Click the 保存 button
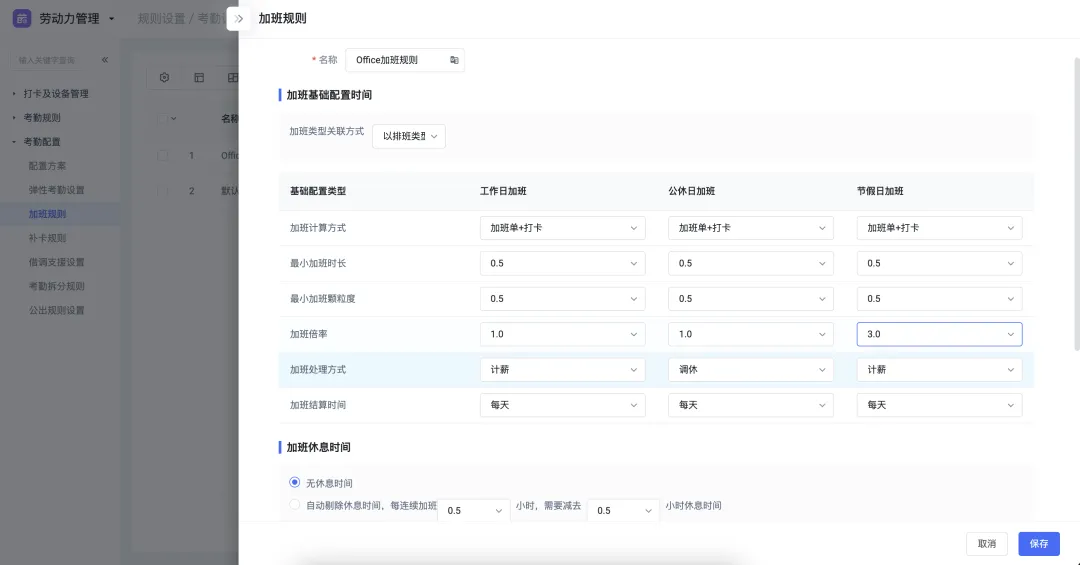This screenshot has height=565, width=1080. tap(1038, 544)
